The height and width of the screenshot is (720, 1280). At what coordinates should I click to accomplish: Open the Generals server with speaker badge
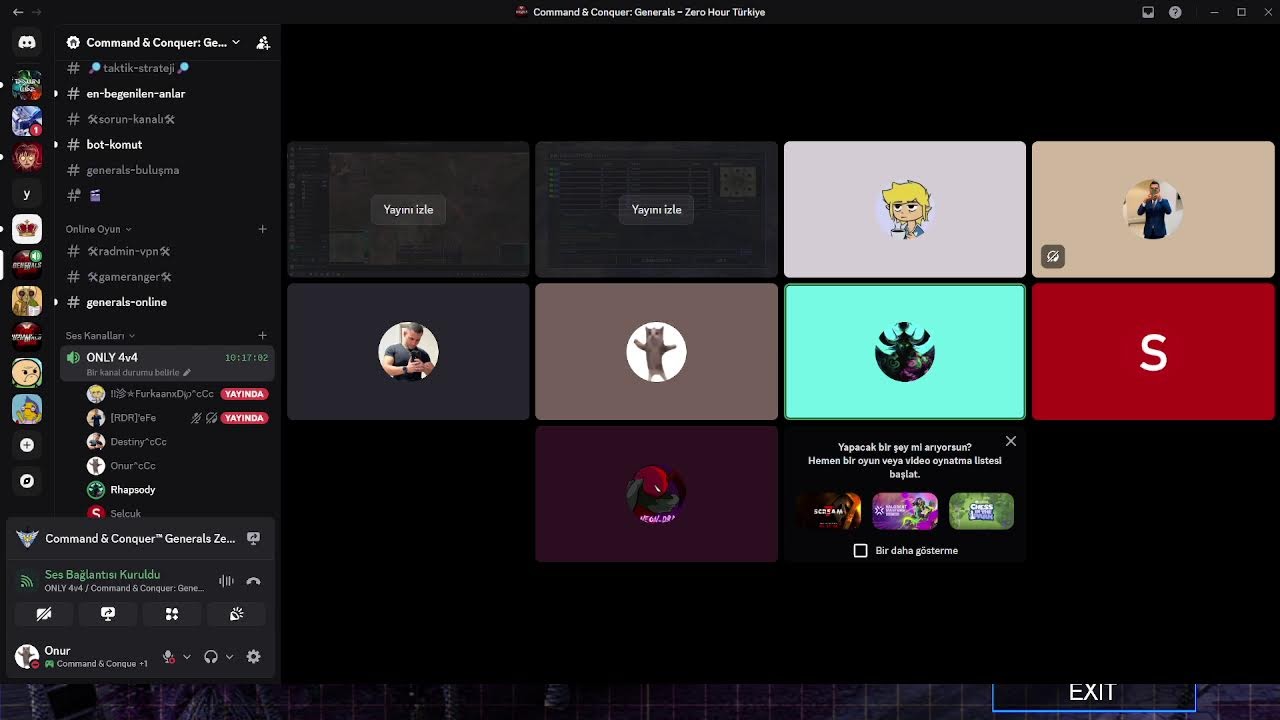(27, 264)
